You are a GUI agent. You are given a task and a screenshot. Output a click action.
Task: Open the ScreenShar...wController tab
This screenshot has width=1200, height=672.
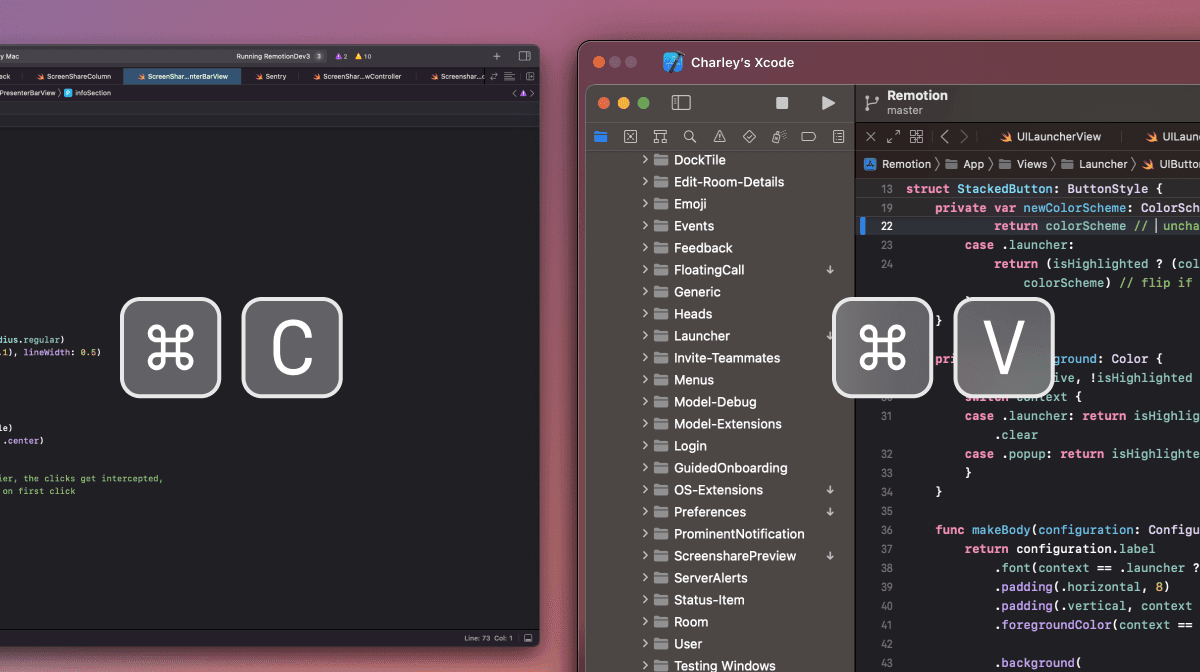coord(356,76)
